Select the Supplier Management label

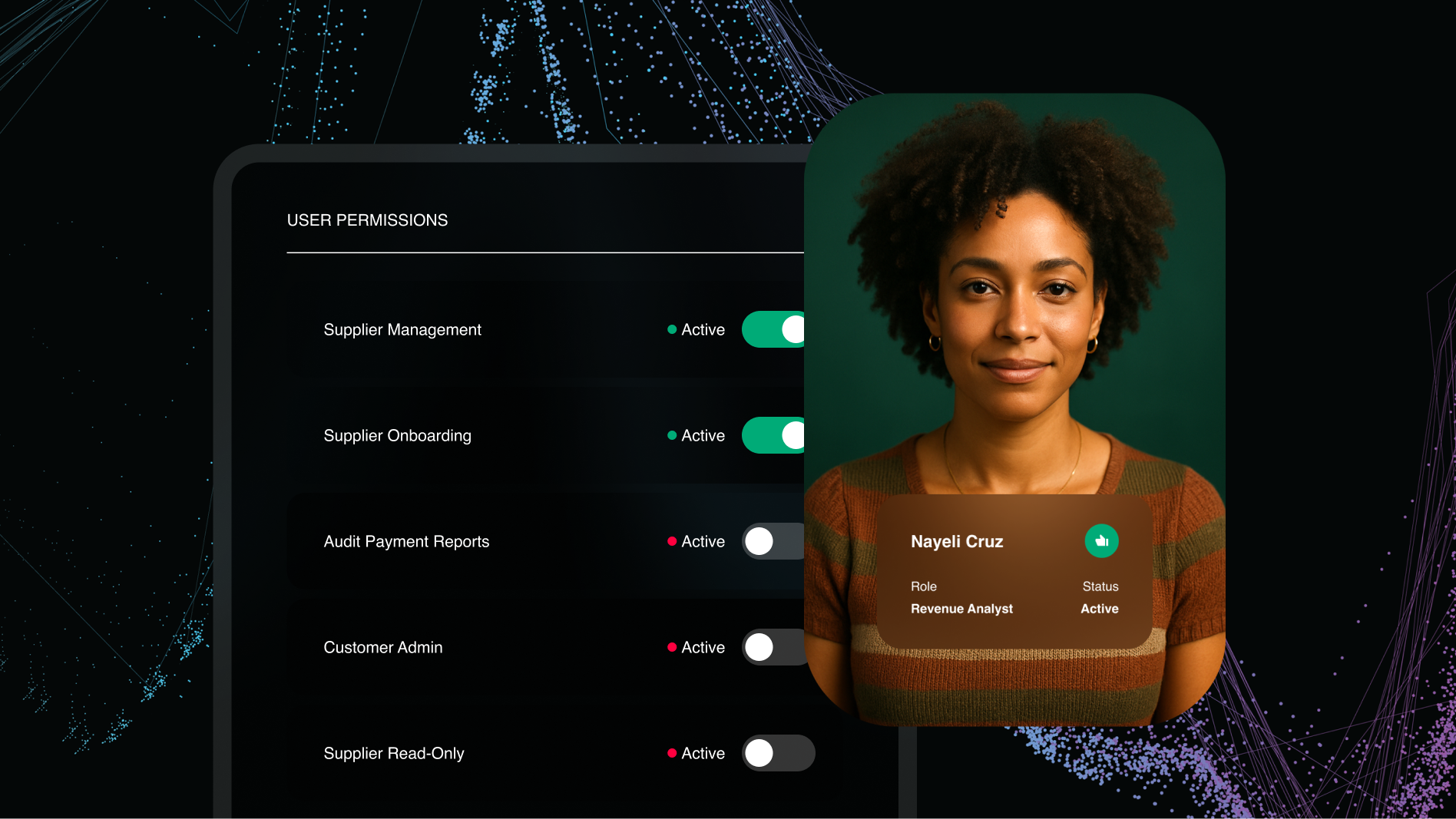(402, 330)
